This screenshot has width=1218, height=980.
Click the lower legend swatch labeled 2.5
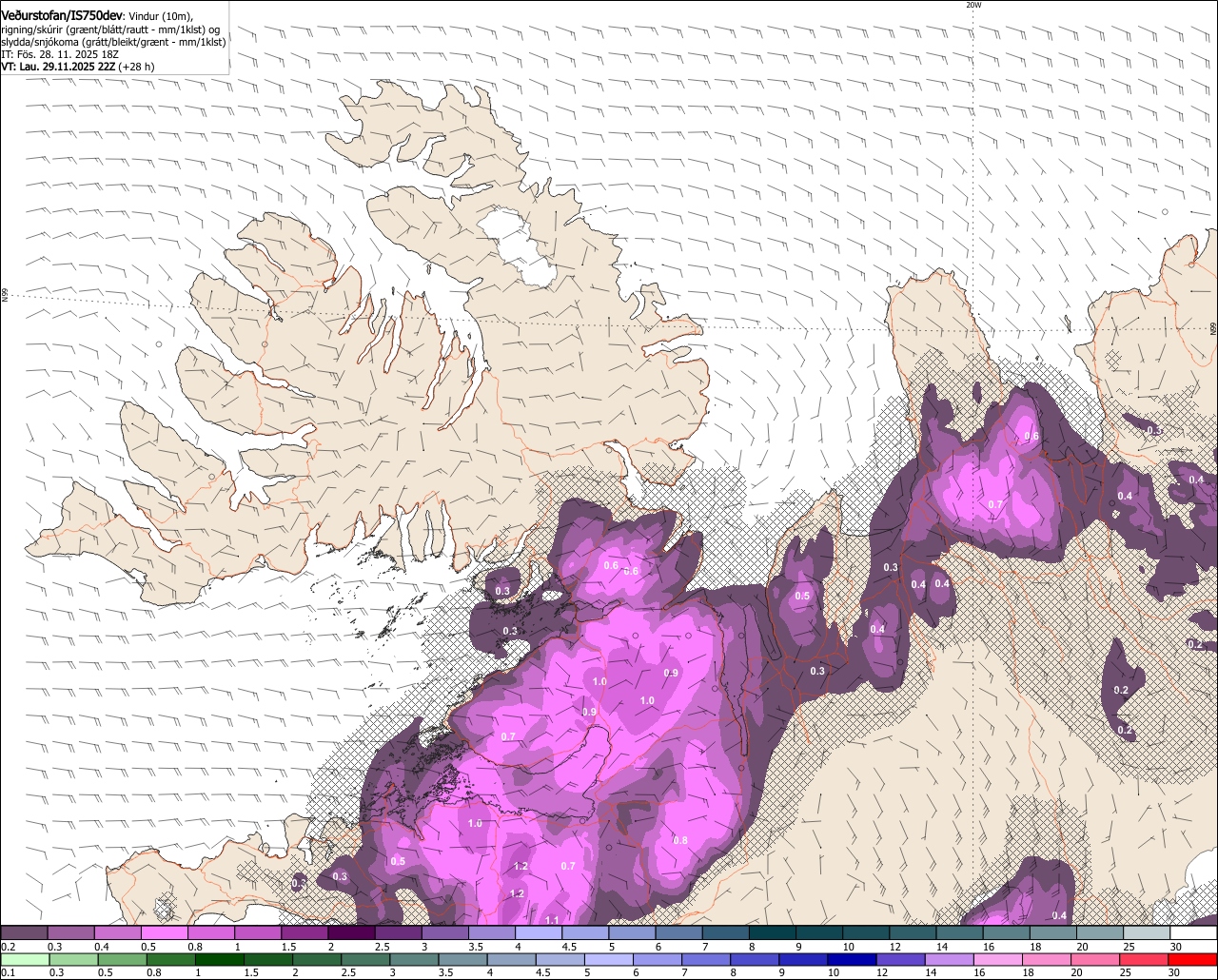coord(364,960)
